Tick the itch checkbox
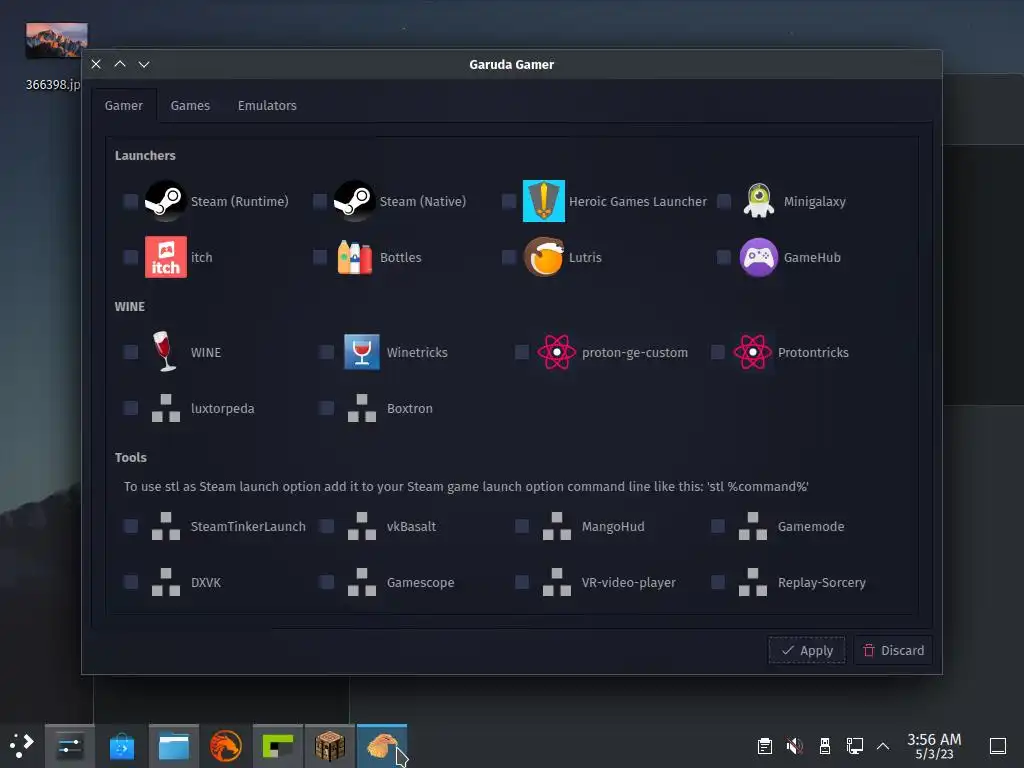This screenshot has height=768, width=1024. 131,257
